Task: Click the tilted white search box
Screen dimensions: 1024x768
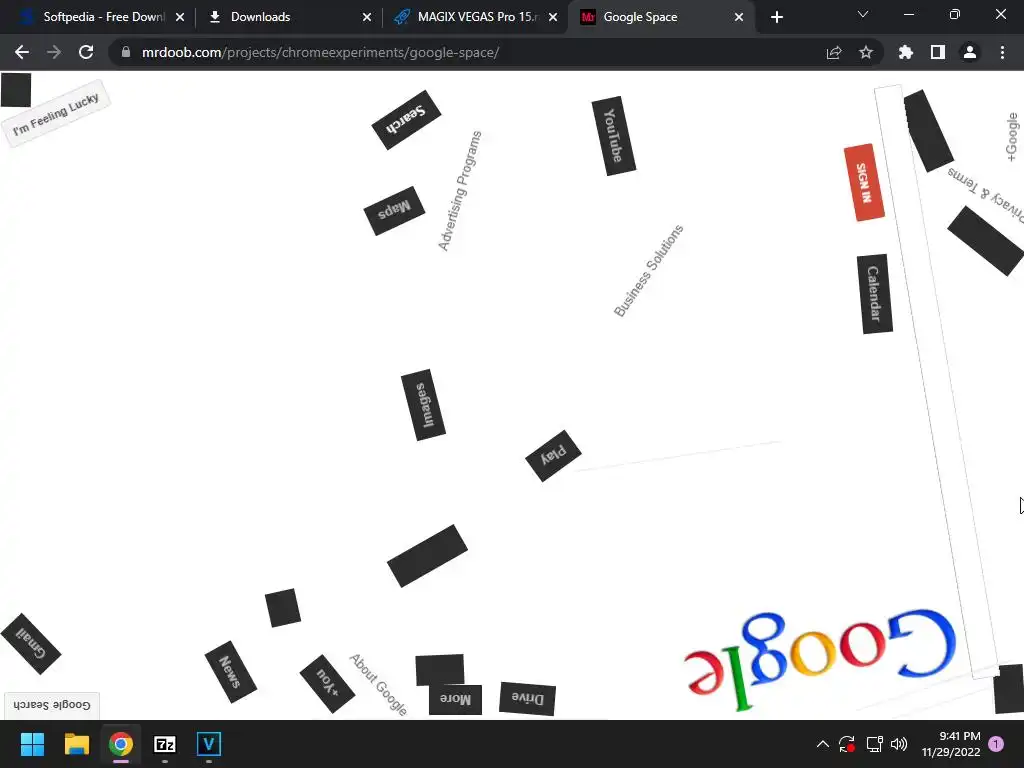Action: pyautogui.click(x=936, y=382)
